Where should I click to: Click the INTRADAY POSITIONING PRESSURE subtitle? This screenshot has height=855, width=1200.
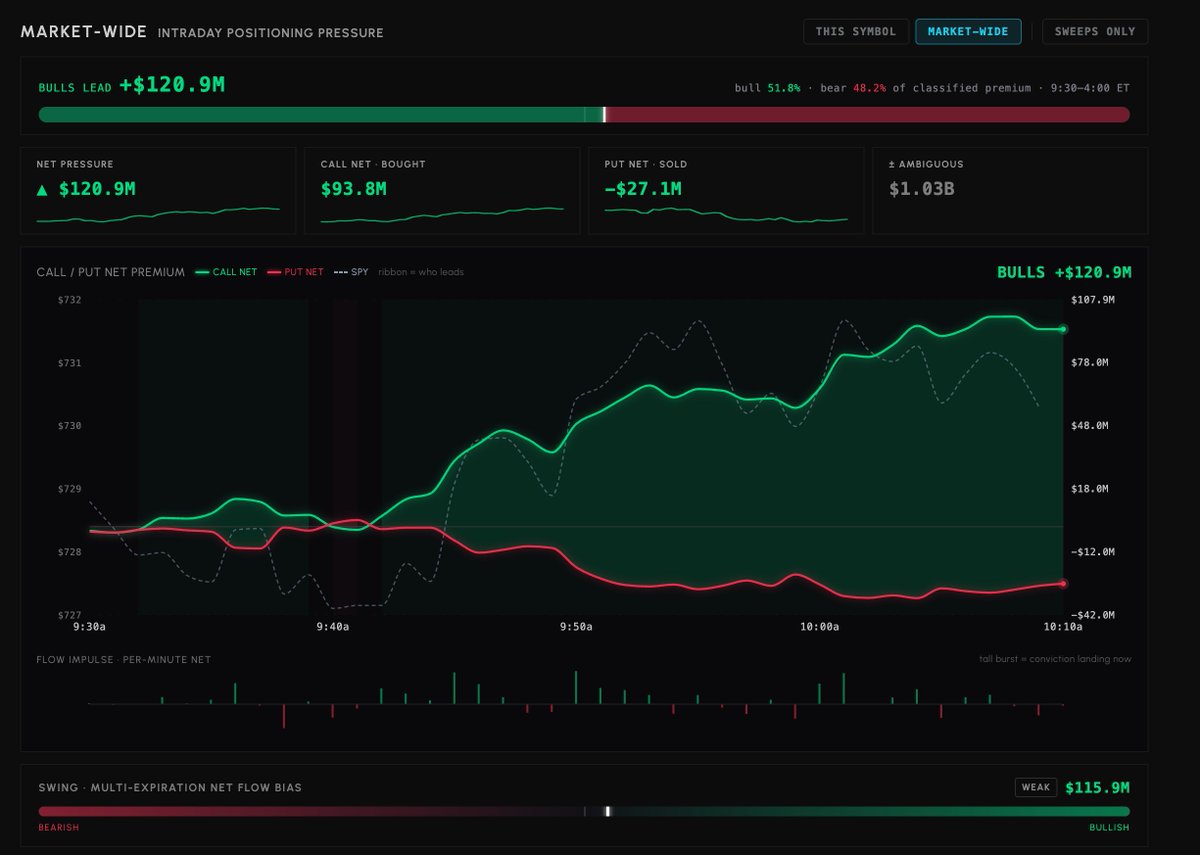coord(270,33)
